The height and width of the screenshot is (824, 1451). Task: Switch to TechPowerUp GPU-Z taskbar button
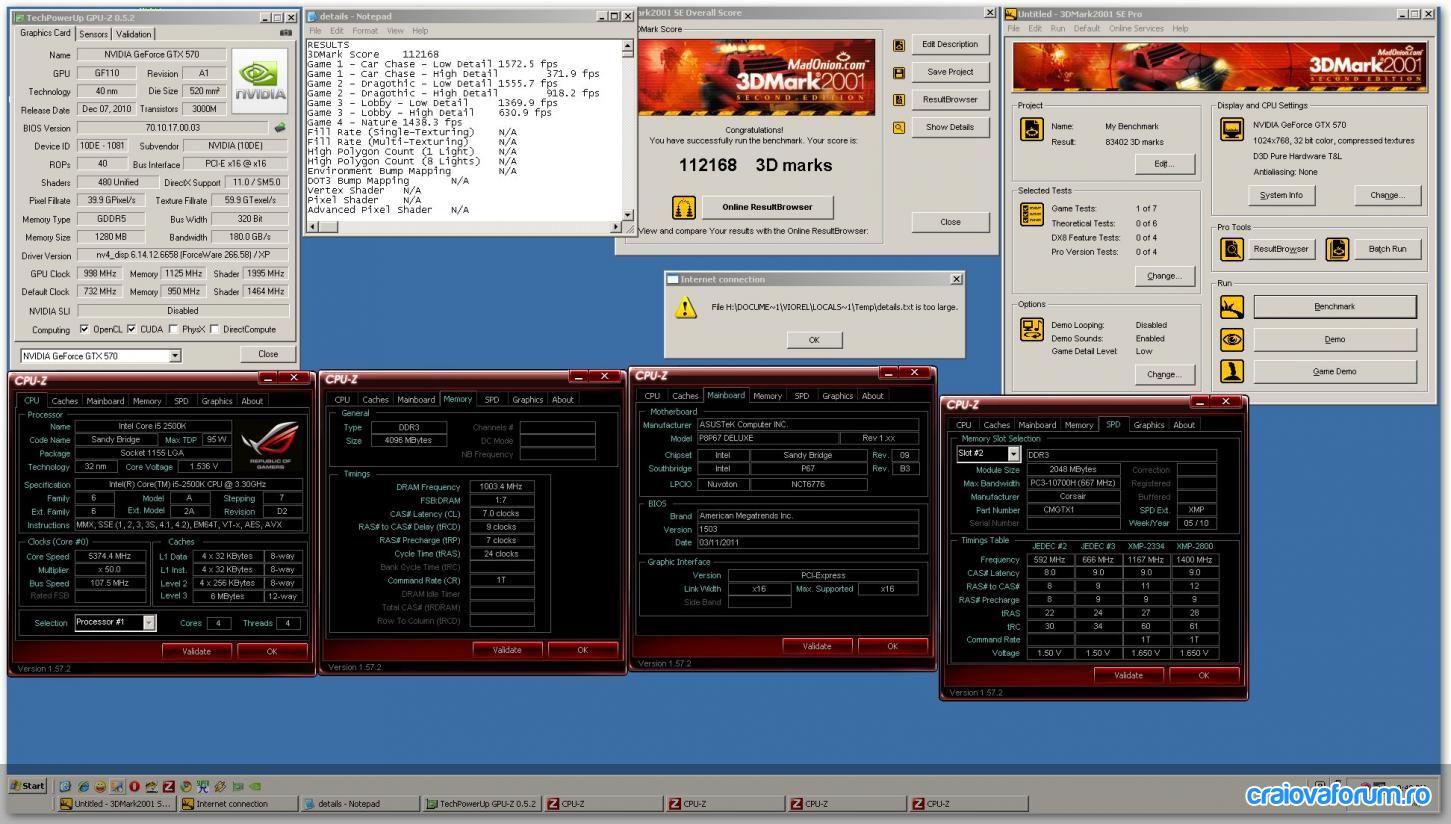[481, 803]
